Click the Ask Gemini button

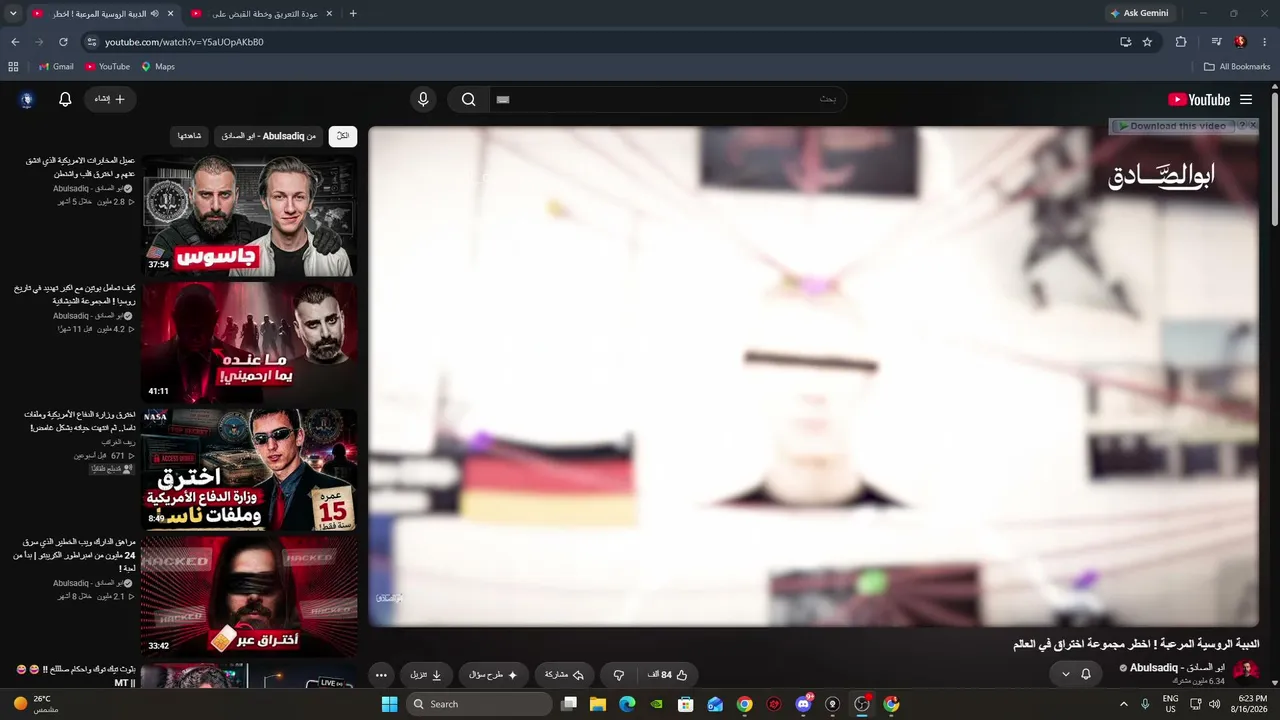[x=1141, y=13]
